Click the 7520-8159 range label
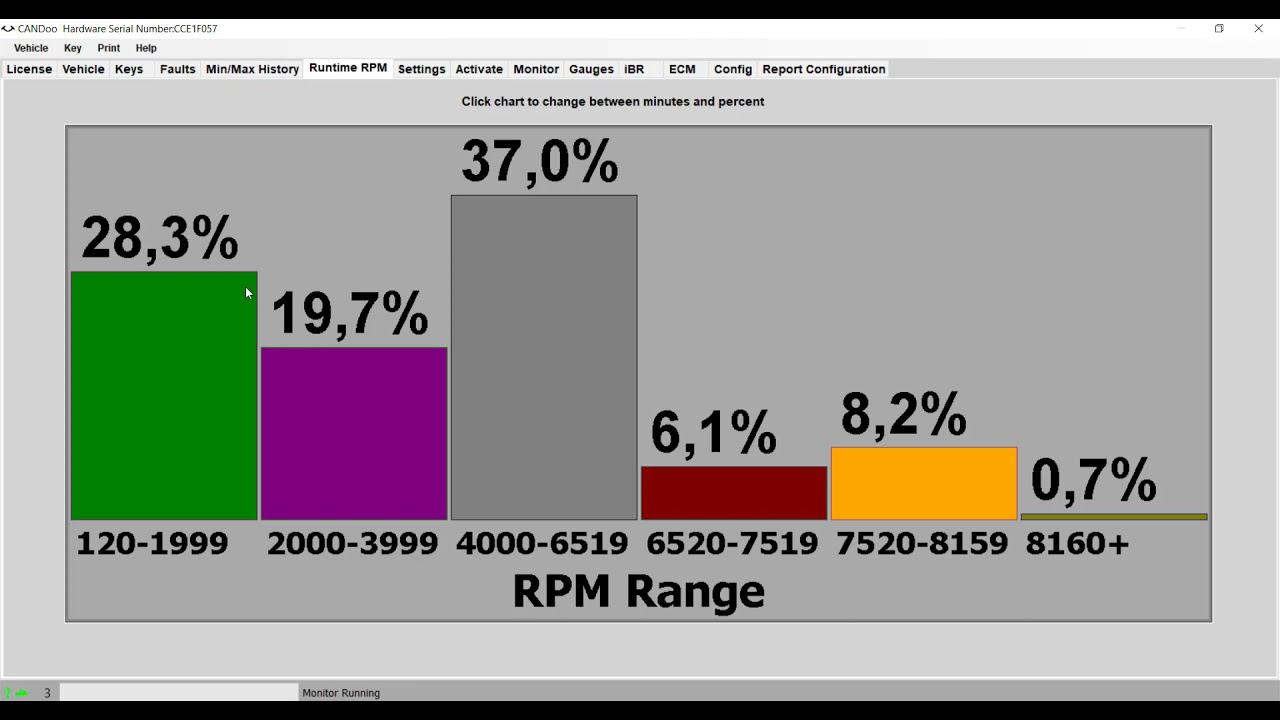This screenshot has width=1280, height=720. coord(922,543)
